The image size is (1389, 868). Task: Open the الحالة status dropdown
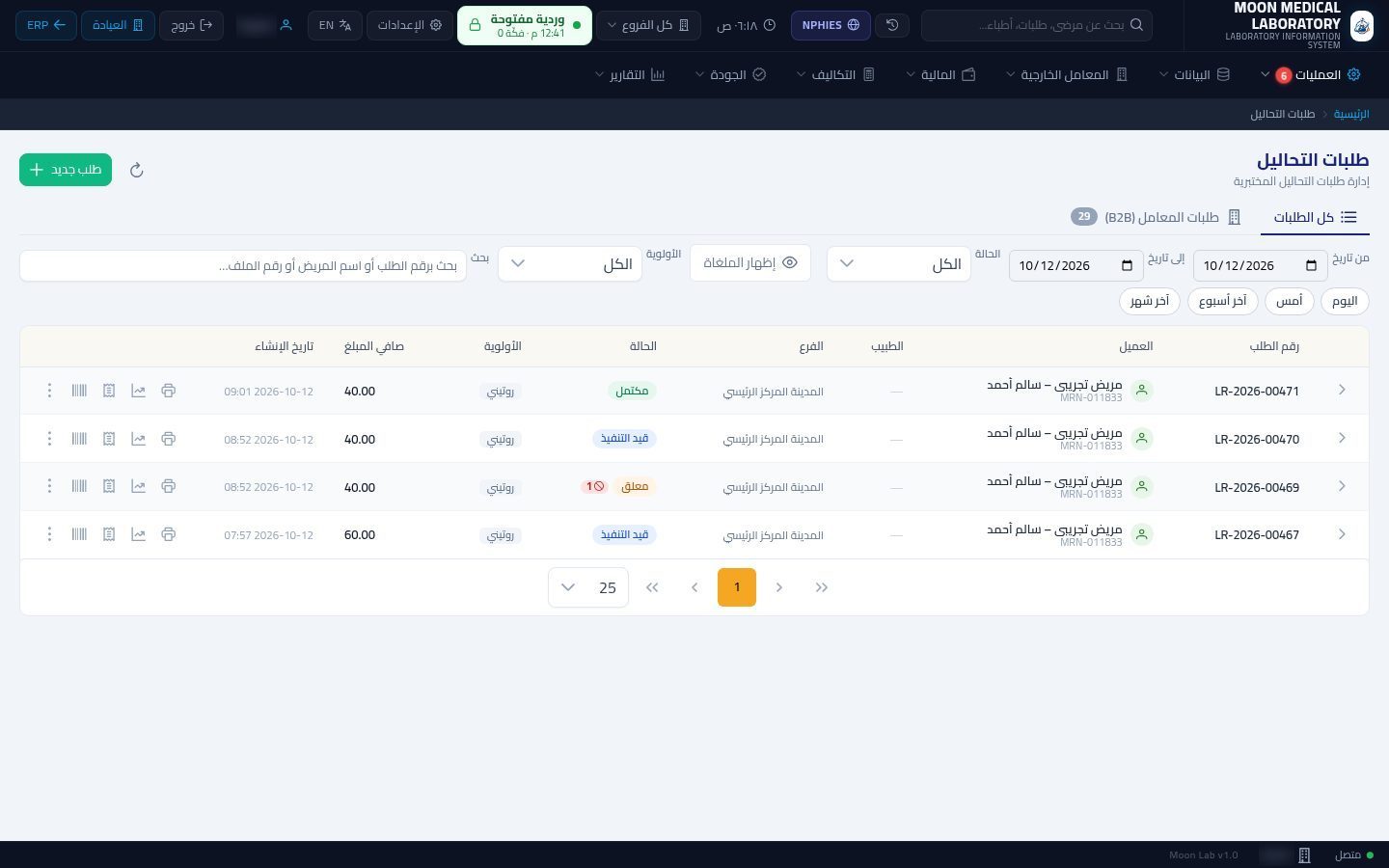pos(899,263)
